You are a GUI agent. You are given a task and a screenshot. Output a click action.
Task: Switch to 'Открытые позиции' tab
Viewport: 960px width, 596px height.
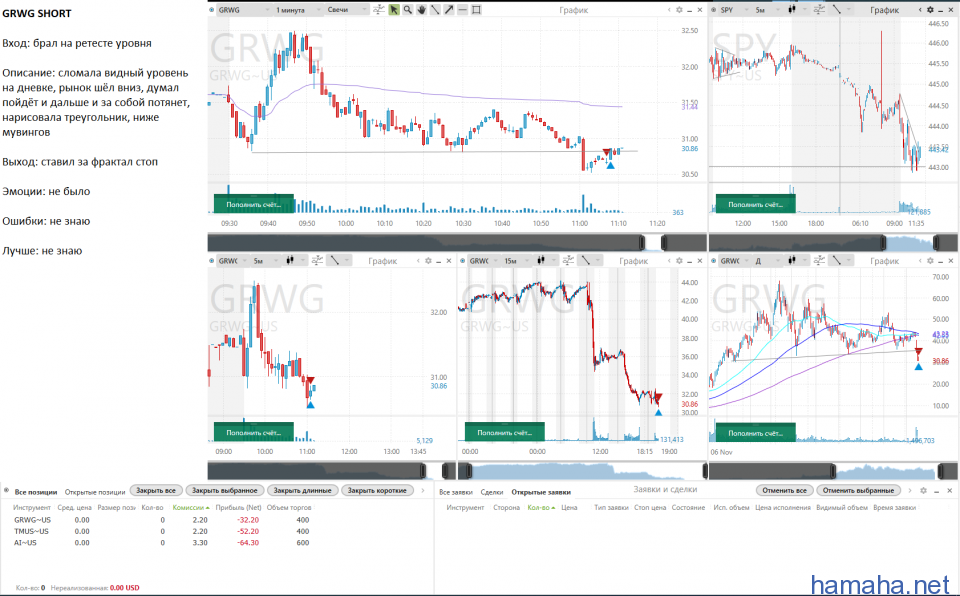(95, 492)
